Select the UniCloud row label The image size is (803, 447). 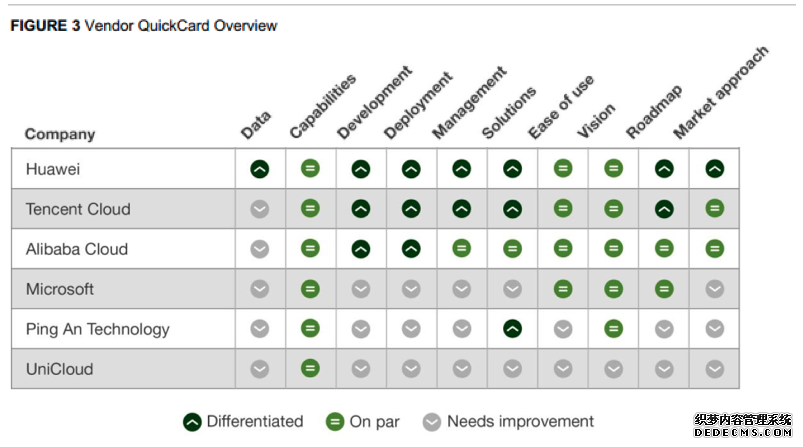click(59, 369)
